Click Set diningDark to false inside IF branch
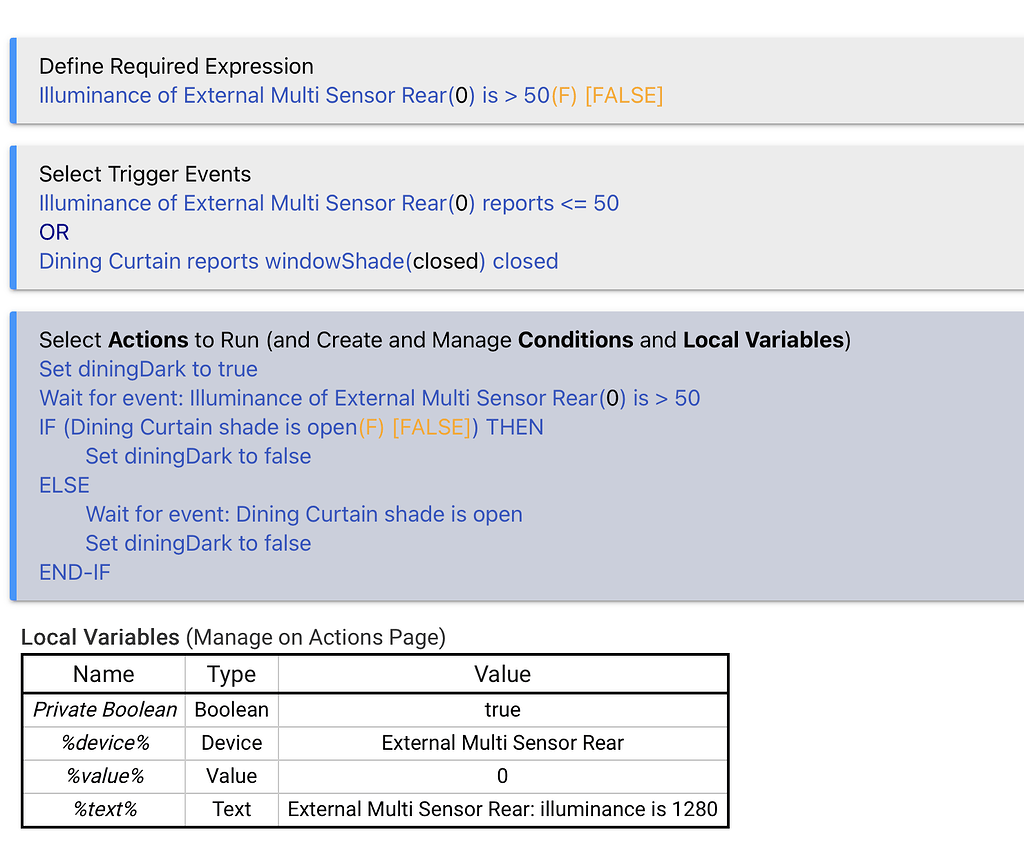Viewport: 1024px width, 841px height. point(198,456)
